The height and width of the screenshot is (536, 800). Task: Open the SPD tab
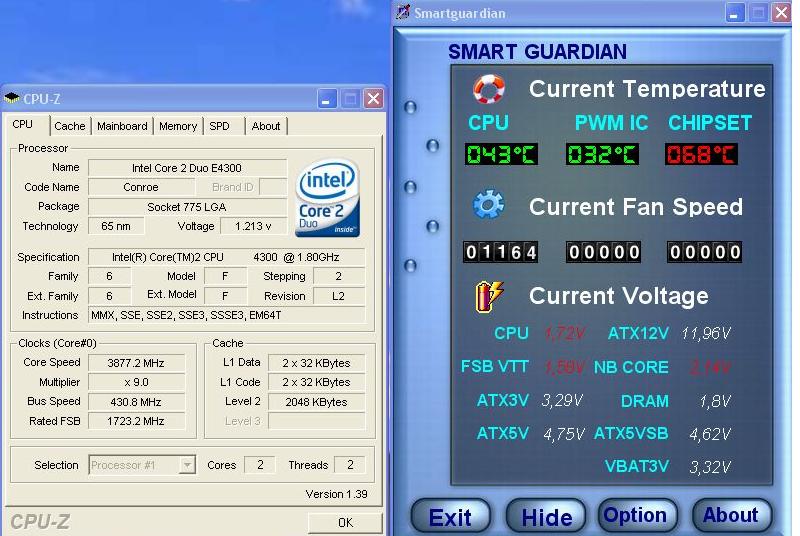coord(219,126)
